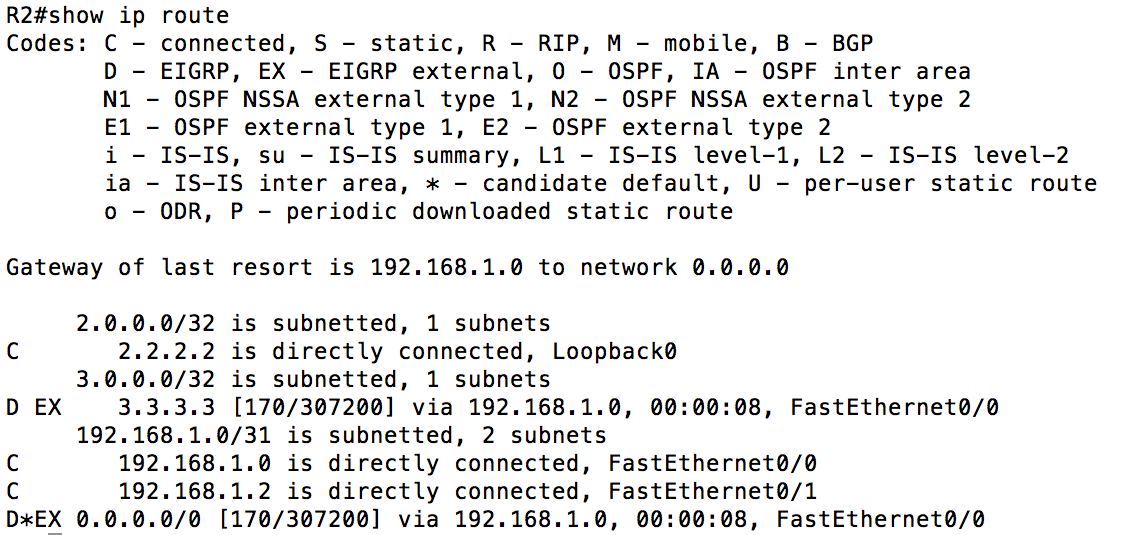Click the IS-IS summary codes line
Image resolution: width=1130 pixels, height=535 pixels.
pyautogui.click(x=586, y=156)
